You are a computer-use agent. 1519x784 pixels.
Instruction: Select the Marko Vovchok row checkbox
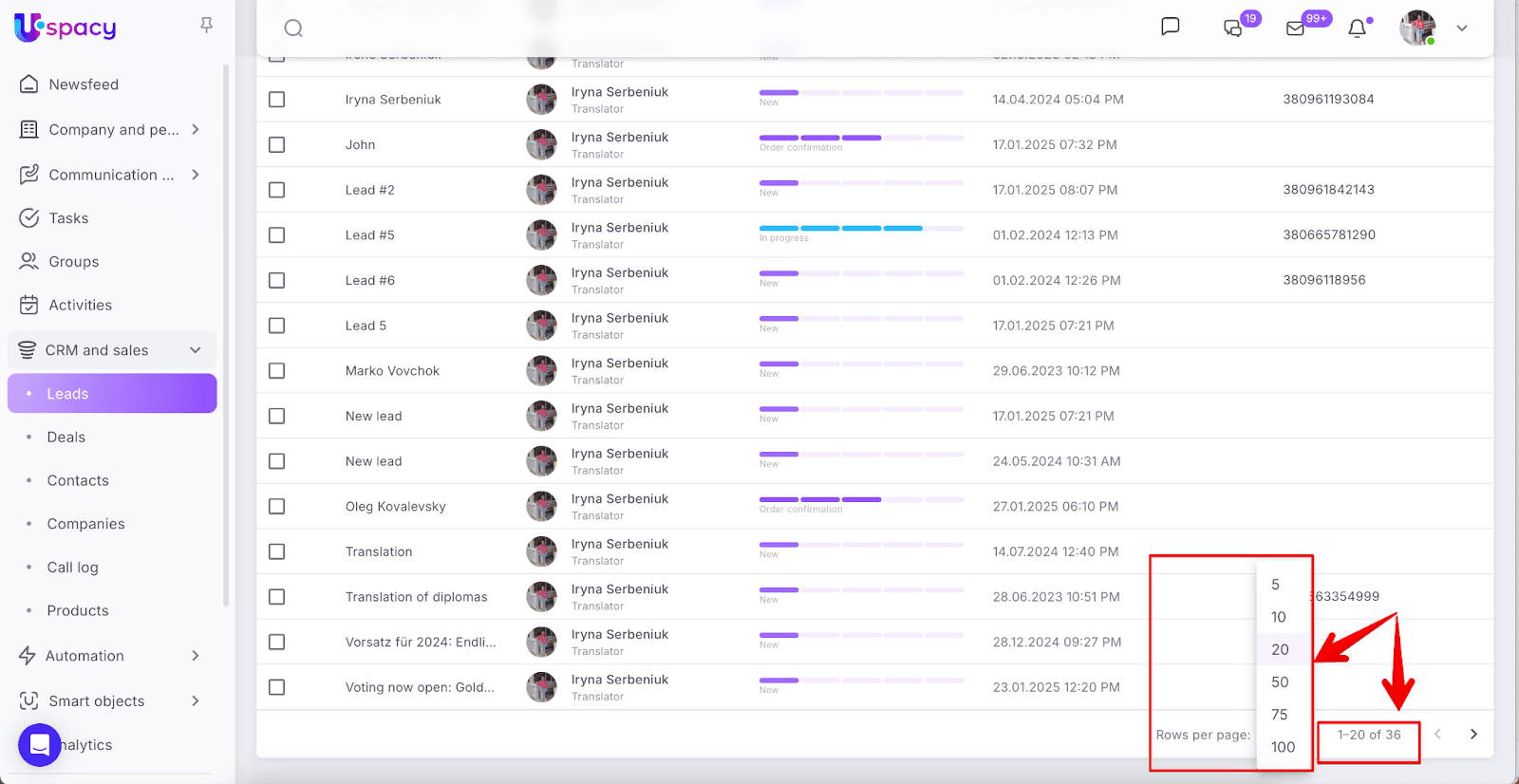276,371
